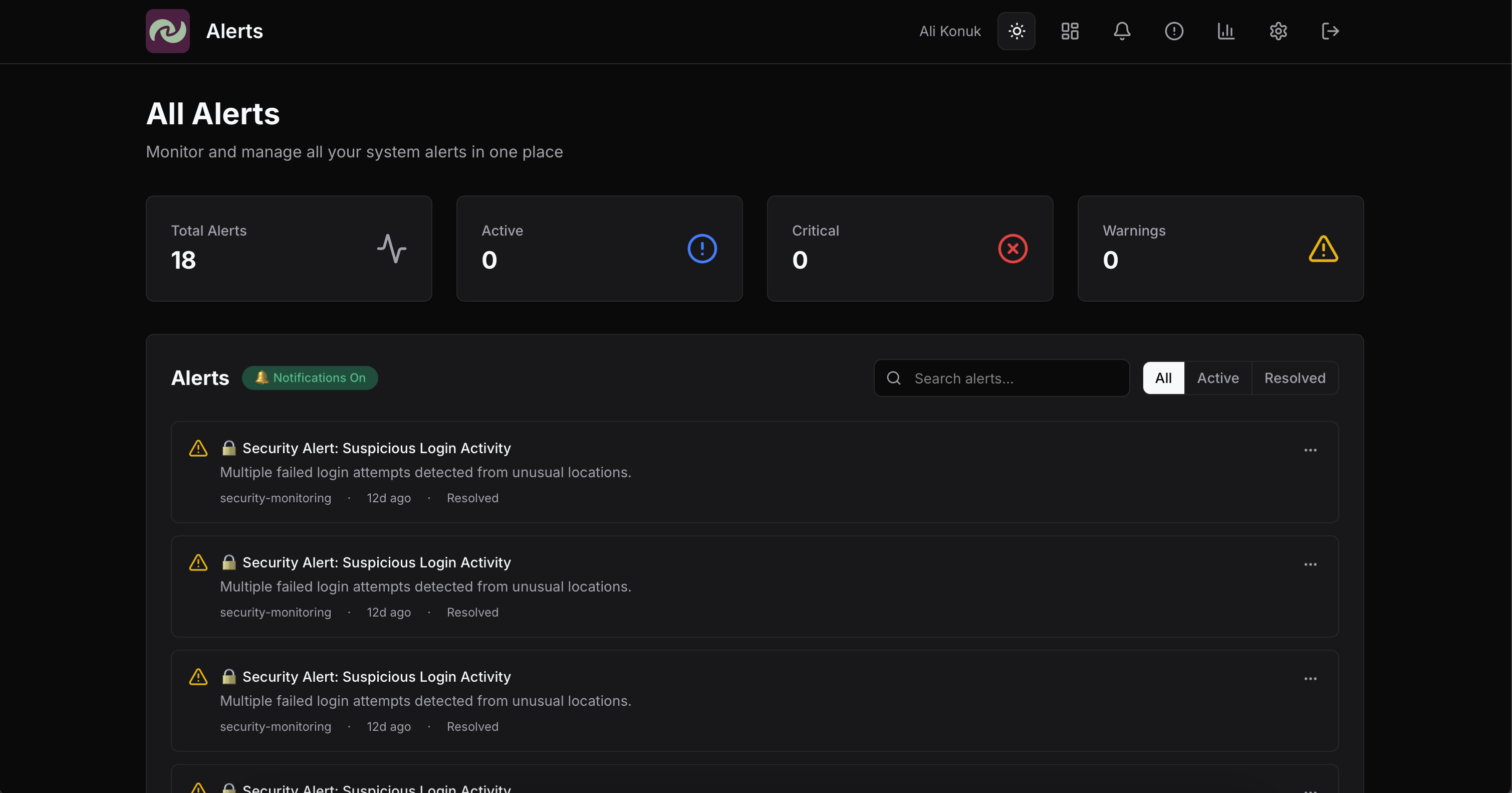Image resolution: width=1512 pixels, height=793 pixels.
Task: Select the Resolved filter tab
Action: 1295,378
